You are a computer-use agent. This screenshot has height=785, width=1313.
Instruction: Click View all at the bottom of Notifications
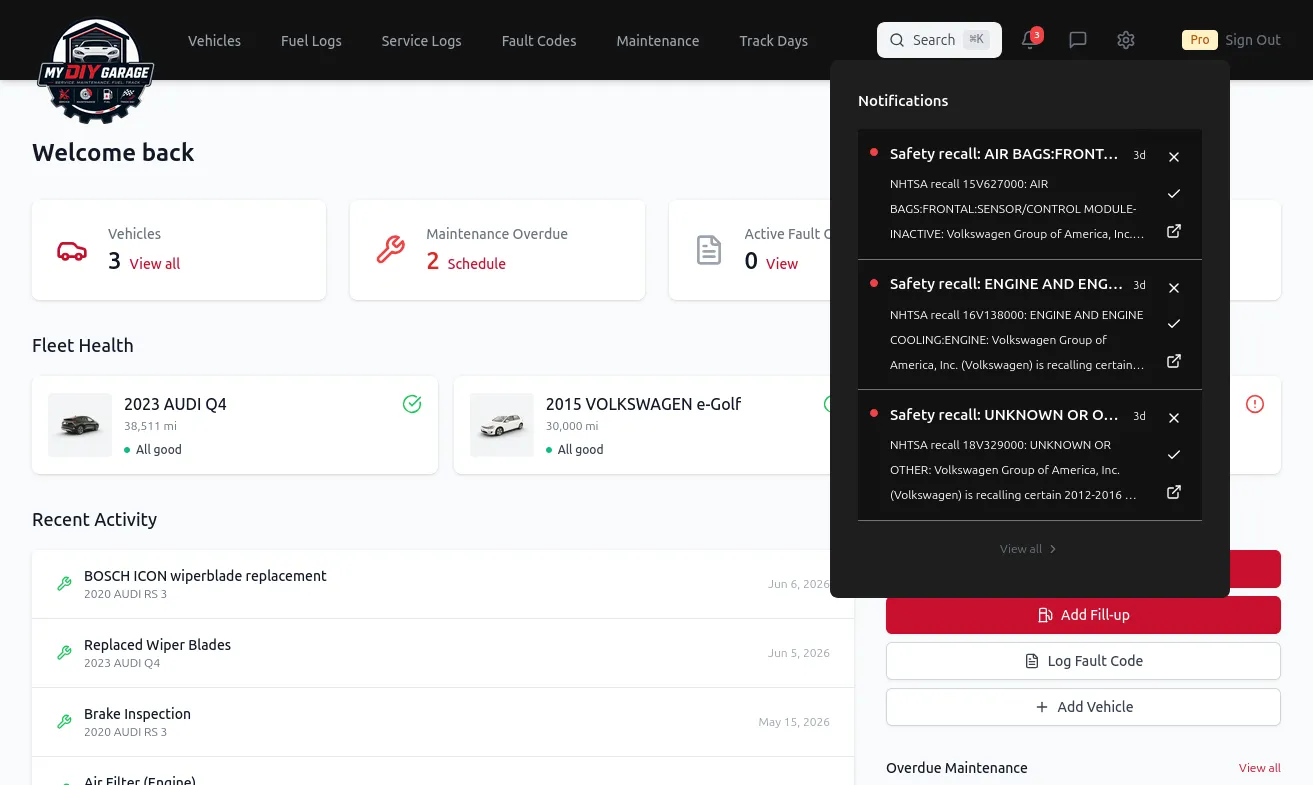(x=1029, y=549)
